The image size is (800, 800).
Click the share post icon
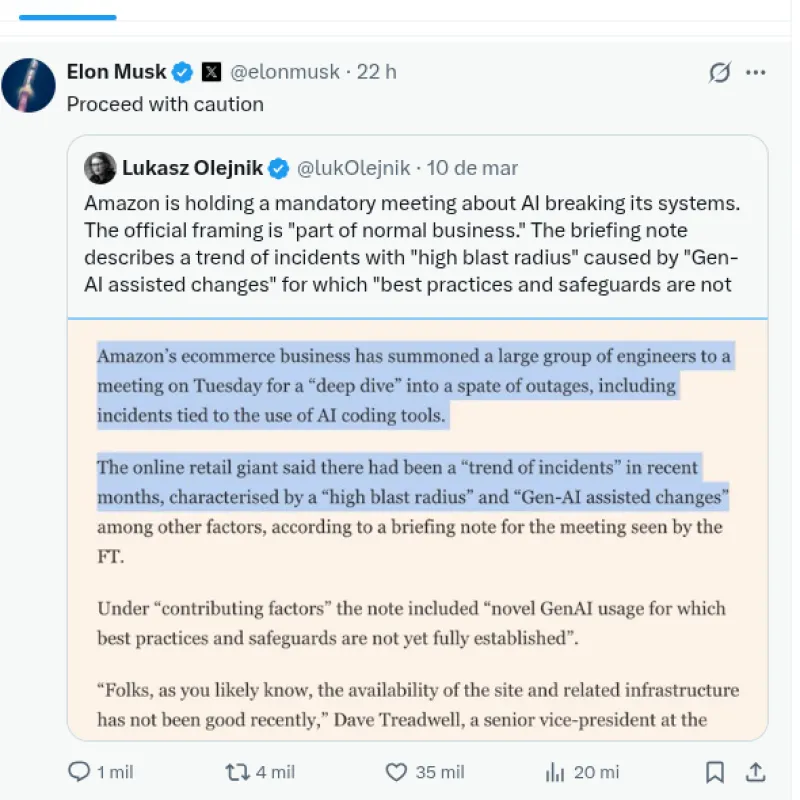pyautogui.click(x=756, y=772)
